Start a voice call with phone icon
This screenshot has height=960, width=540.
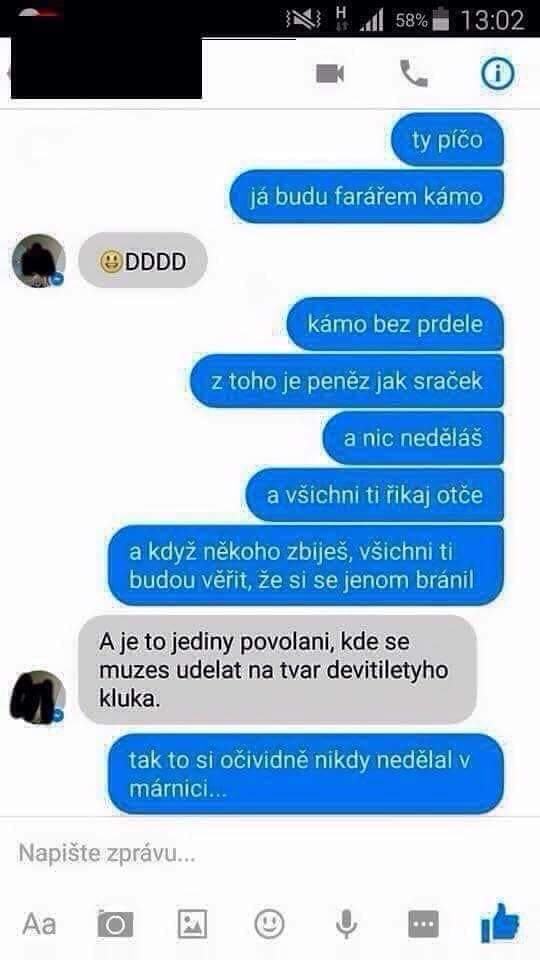pos(414,73)
